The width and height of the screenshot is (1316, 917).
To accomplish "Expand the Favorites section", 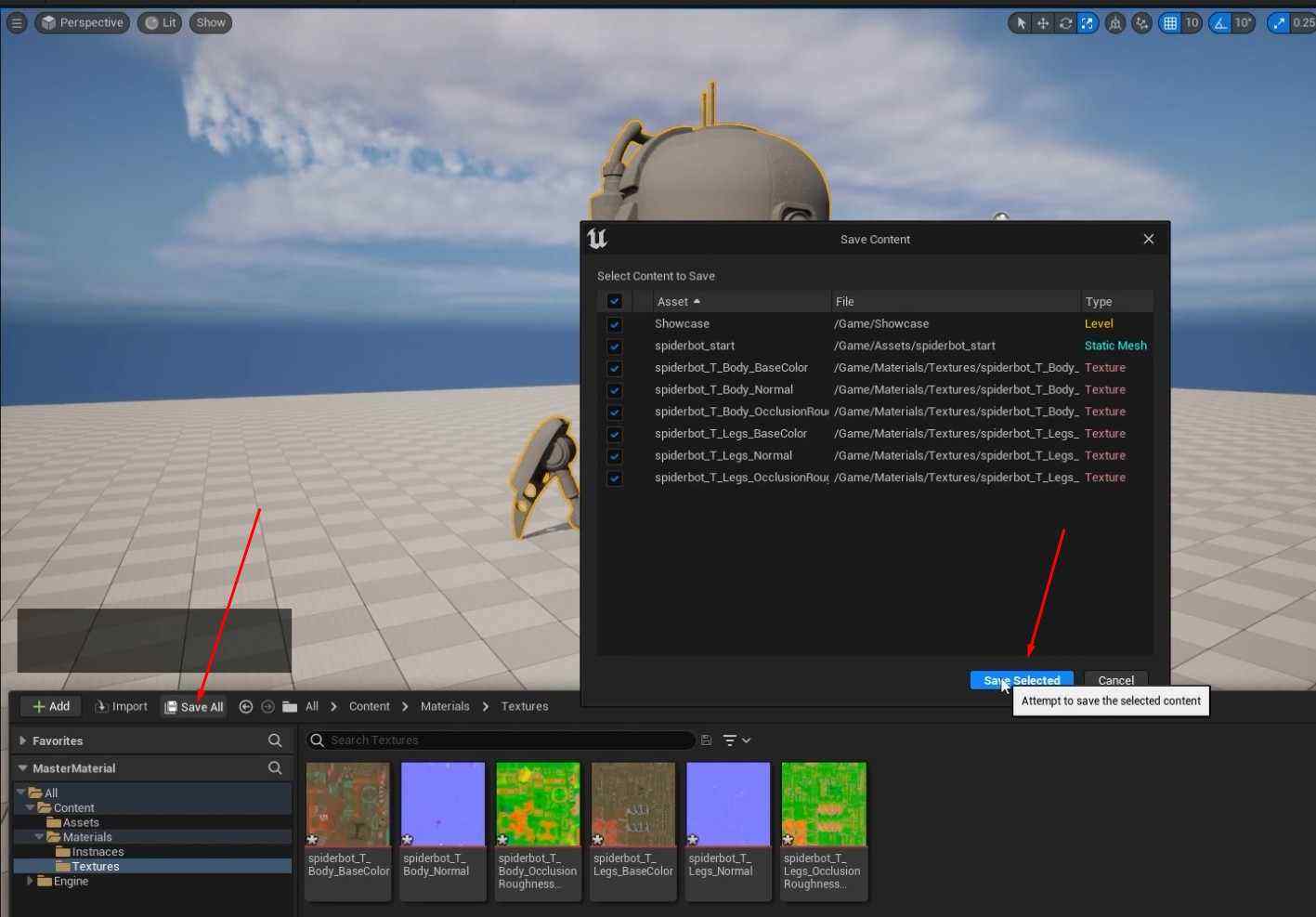I will [x=23, y=741].
